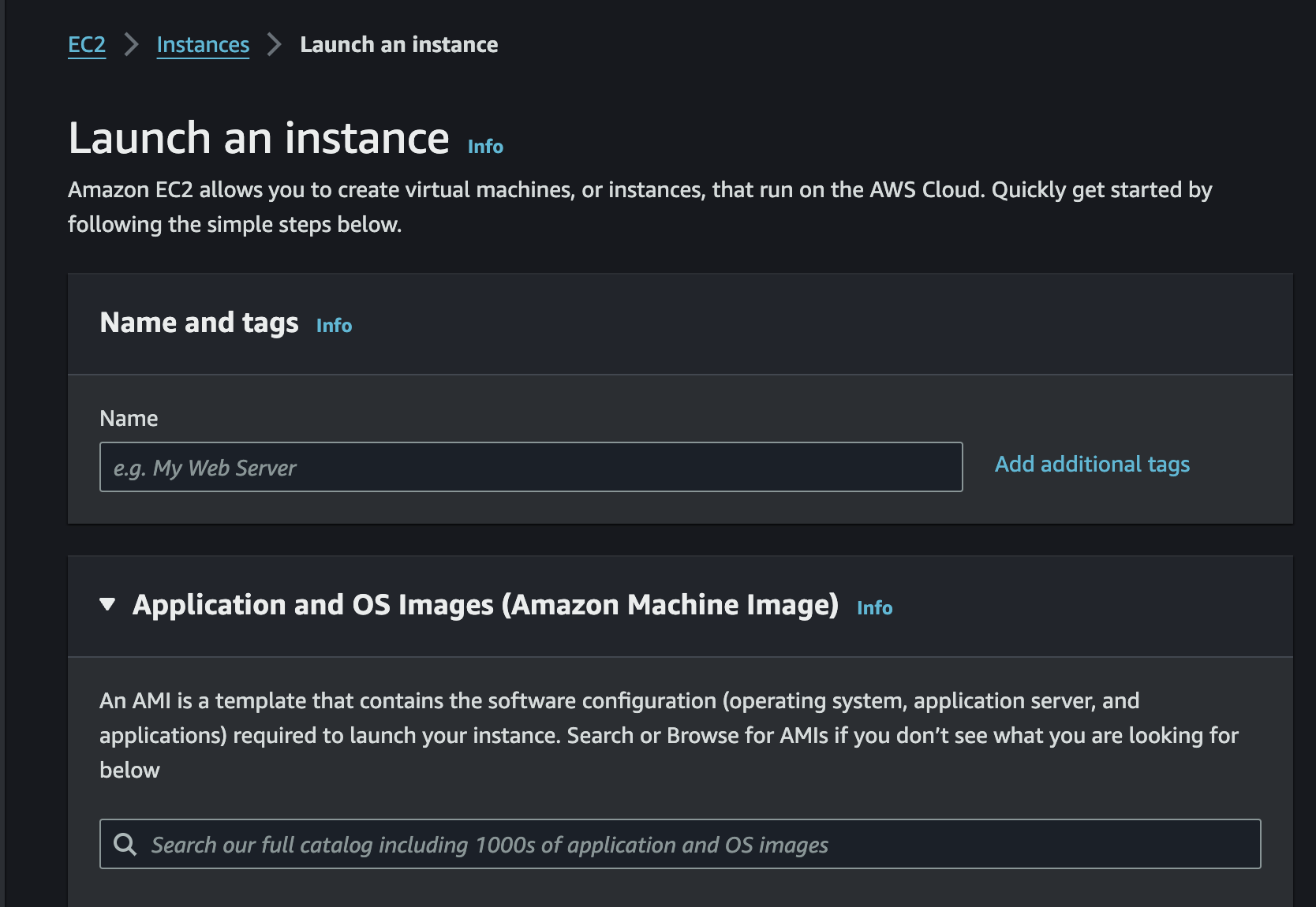The height and width of the screenshot is (907, 1316).
Task: Click Add additional tags link
Action: click(x=1092, y=465)
